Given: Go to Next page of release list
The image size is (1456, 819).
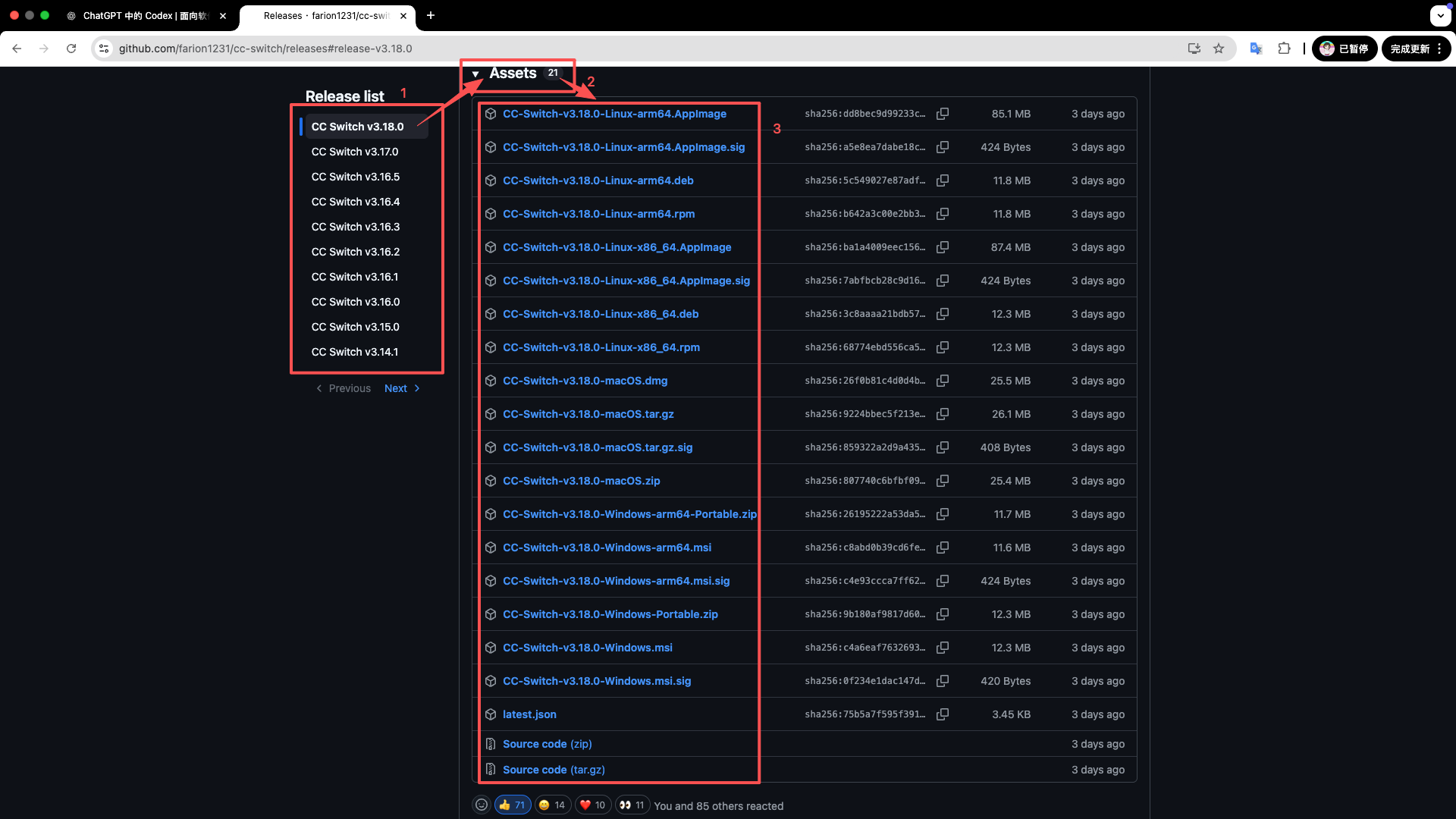Looking at the screenshot, I should pos(402,388).
